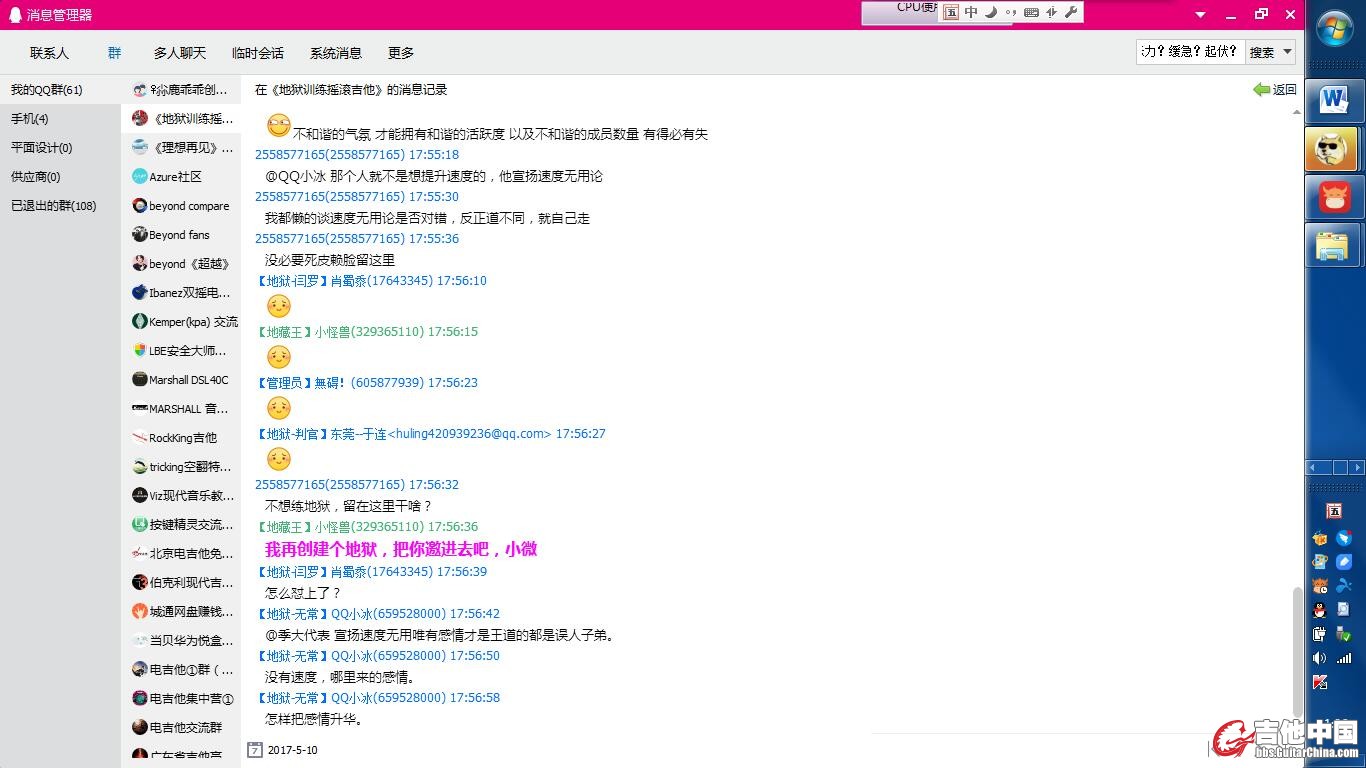Click sender 肖蜀泰(17643345) at 17:56:39

point(371,571)
